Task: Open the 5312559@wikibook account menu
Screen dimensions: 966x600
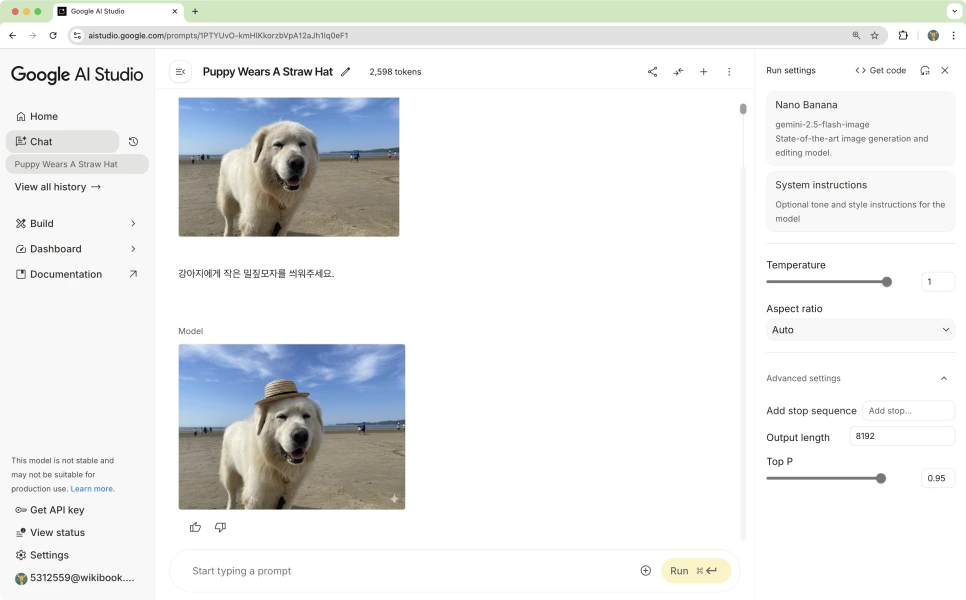Action: (75, 578)
